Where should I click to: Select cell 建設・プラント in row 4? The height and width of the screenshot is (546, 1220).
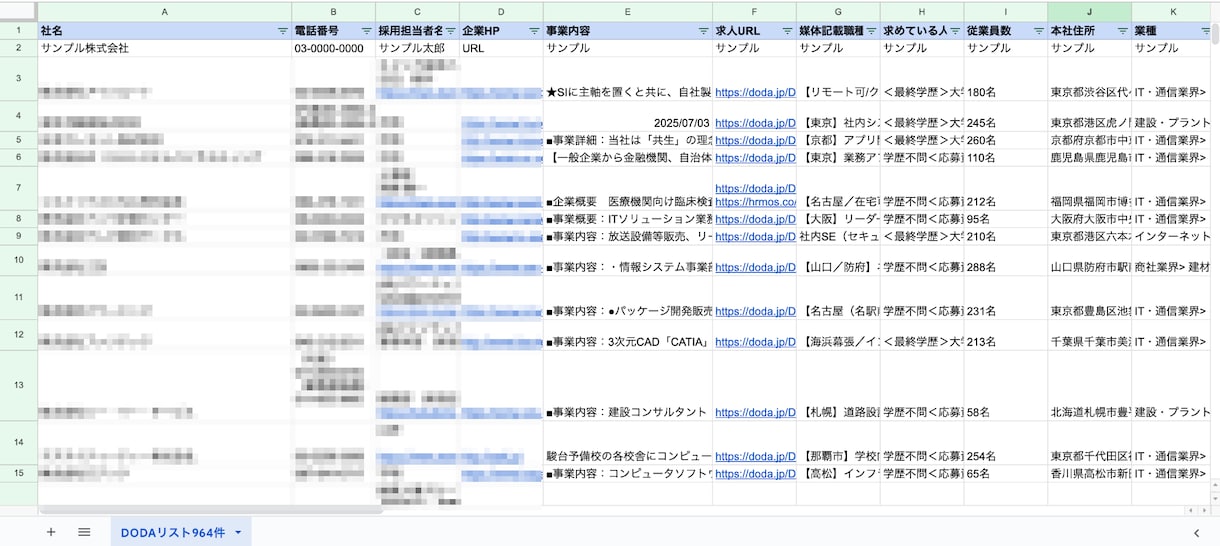[x=1173, y=116]
